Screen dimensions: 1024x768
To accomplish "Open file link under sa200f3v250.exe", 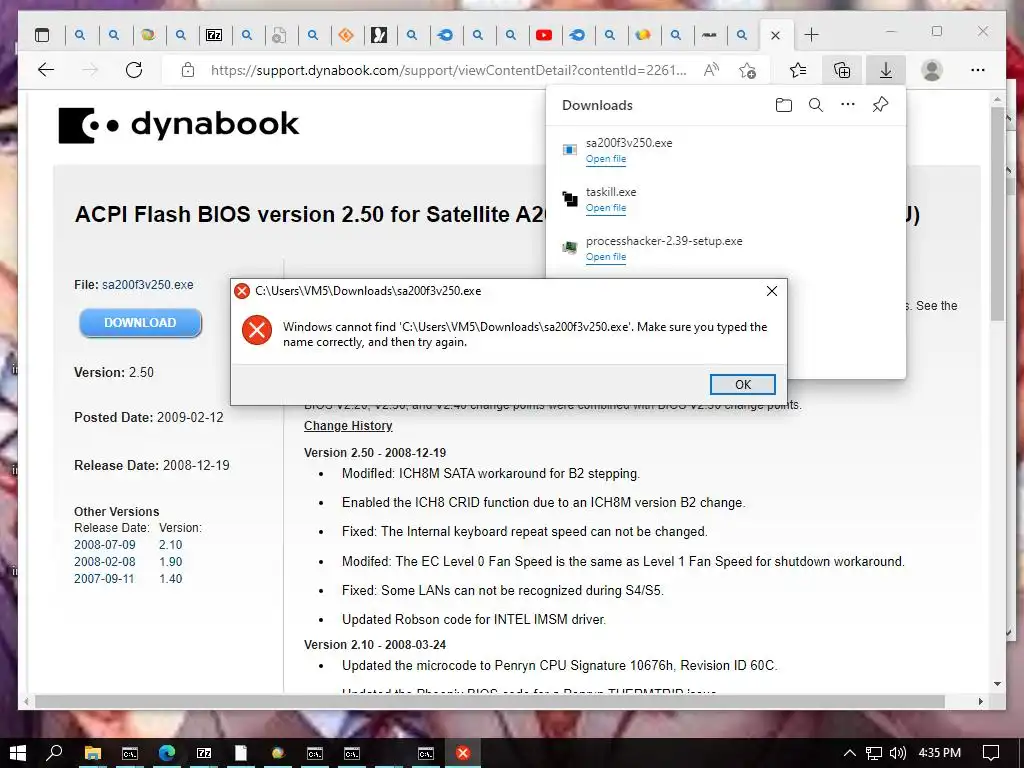I will (605, 159).
